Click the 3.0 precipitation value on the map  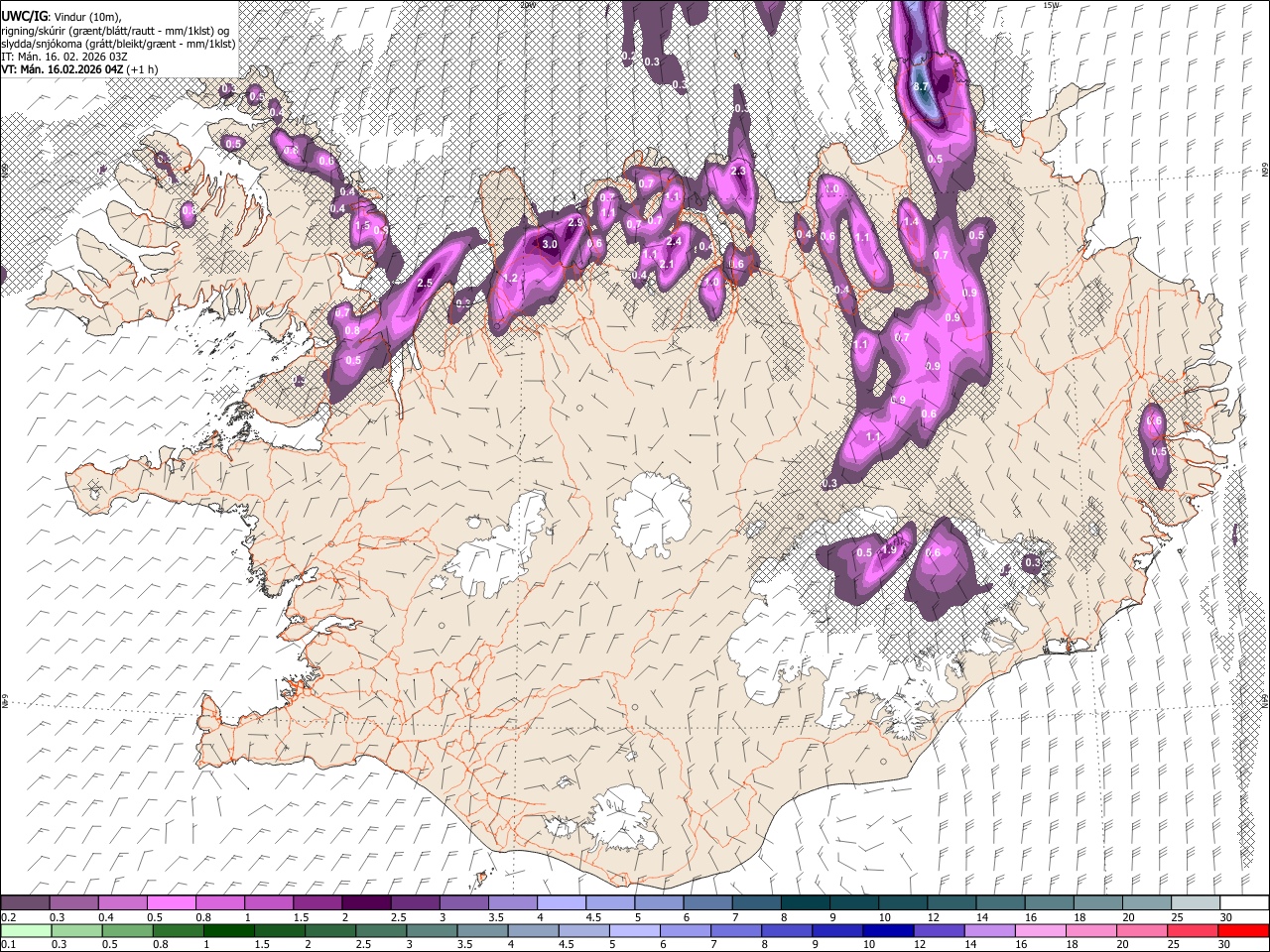(x=549, y=244)
